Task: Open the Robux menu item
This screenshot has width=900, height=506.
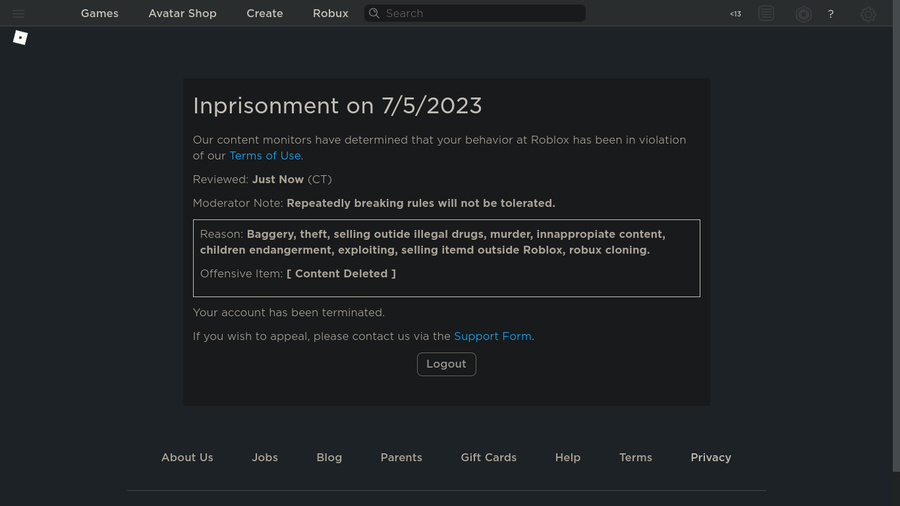Action: [x=330, y=14]
